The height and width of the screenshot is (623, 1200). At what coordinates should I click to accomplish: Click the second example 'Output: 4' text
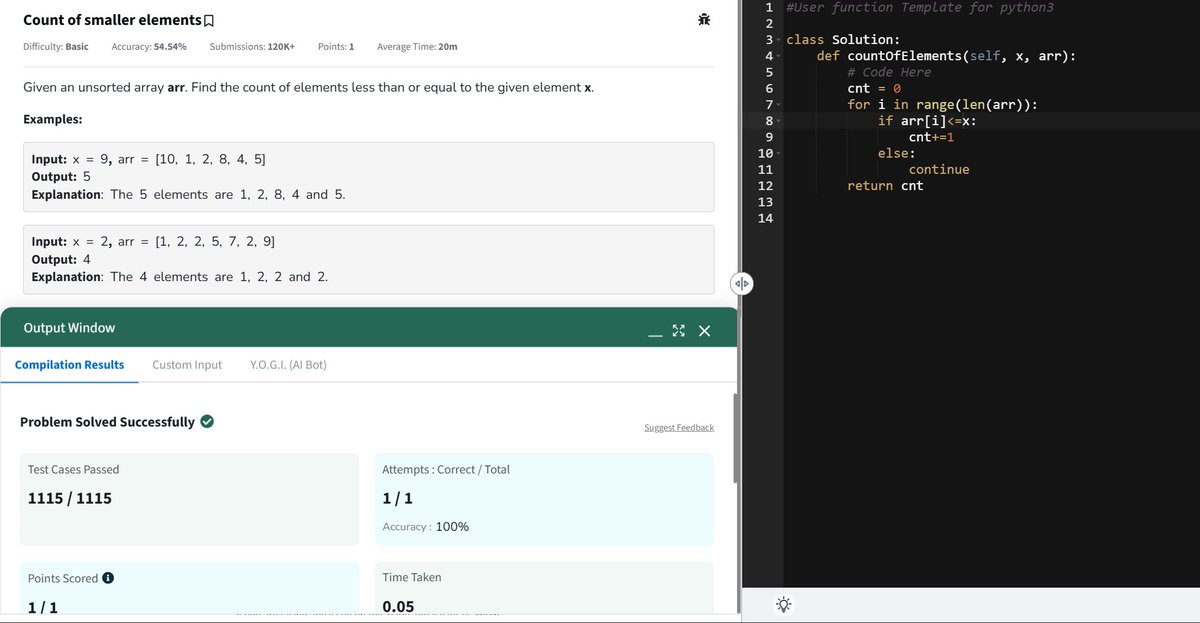[61, 259]
